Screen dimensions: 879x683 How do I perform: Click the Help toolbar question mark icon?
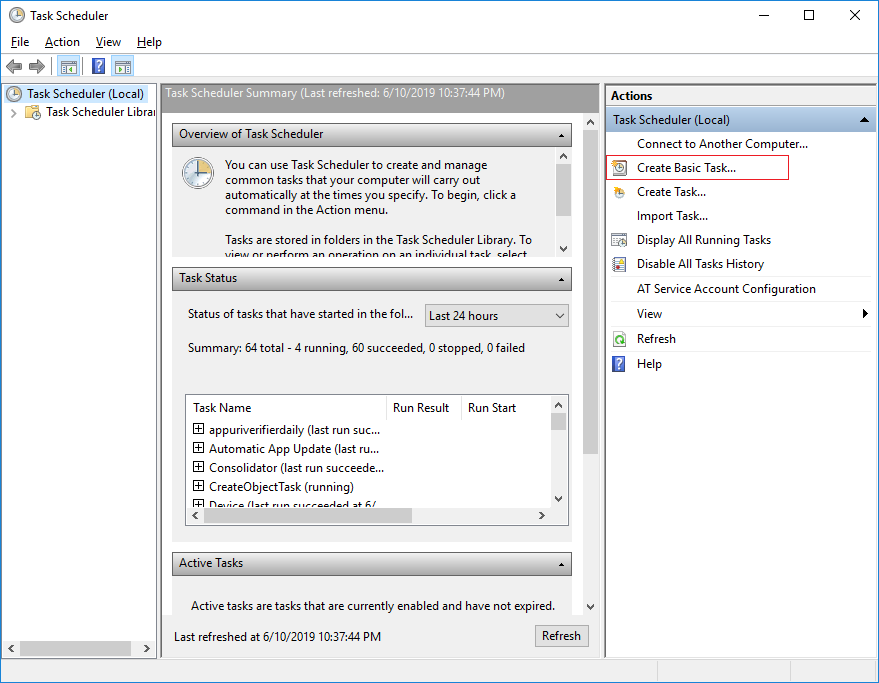click(x=97, y=66)
